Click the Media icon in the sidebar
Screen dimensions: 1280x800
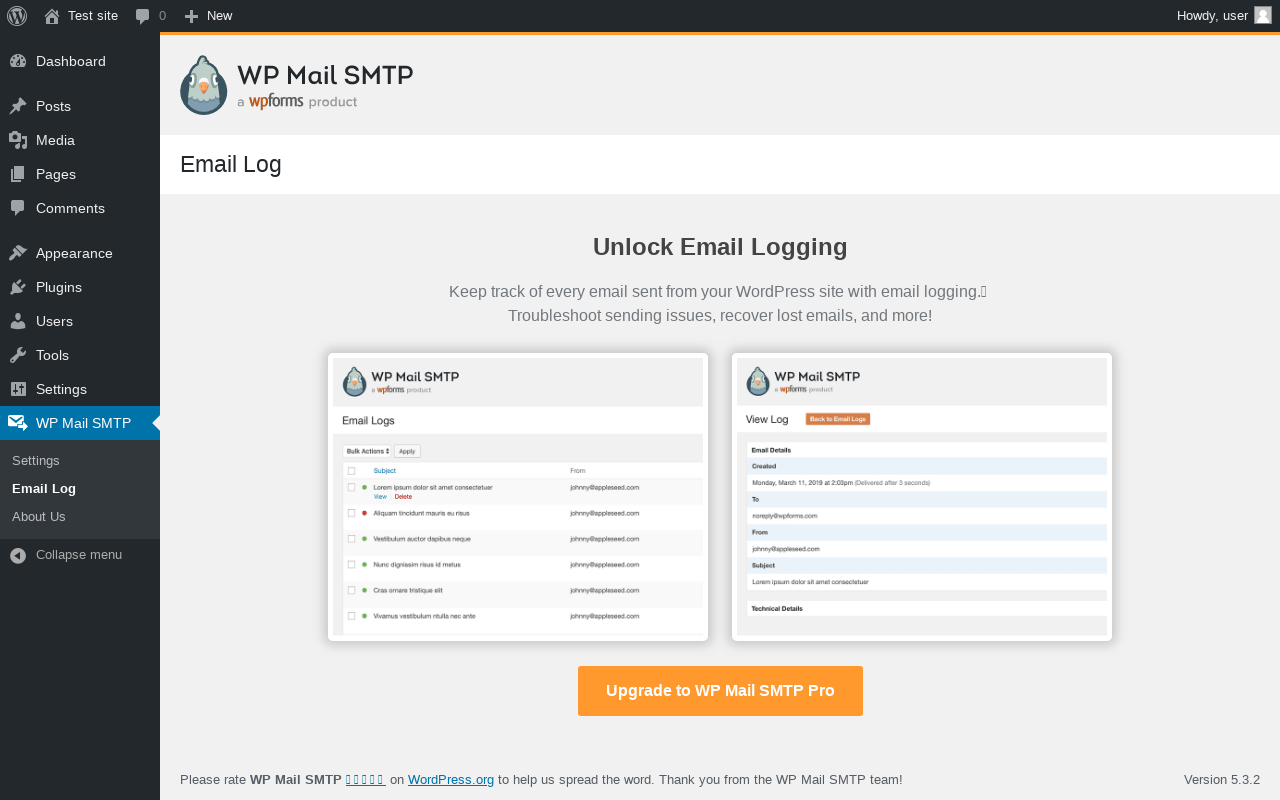18,140
